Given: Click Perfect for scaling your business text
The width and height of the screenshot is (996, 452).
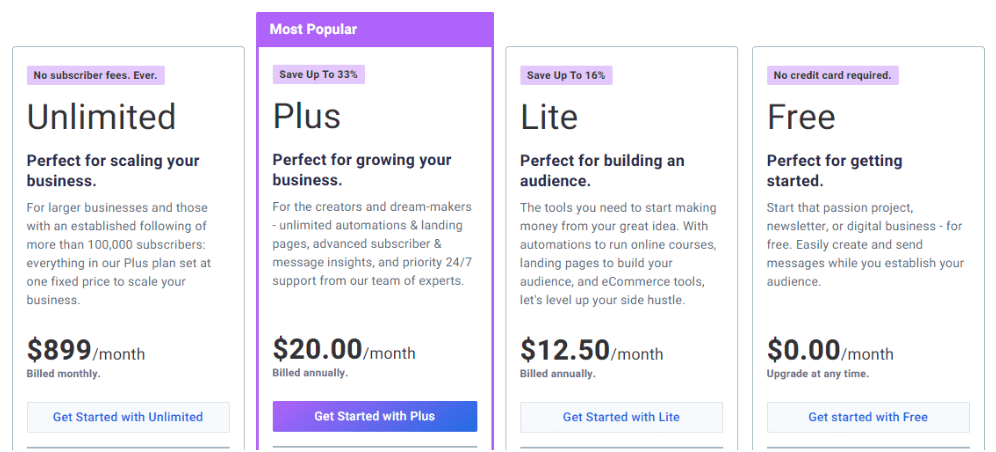Looking at the screenshot, I should [113, 171].
